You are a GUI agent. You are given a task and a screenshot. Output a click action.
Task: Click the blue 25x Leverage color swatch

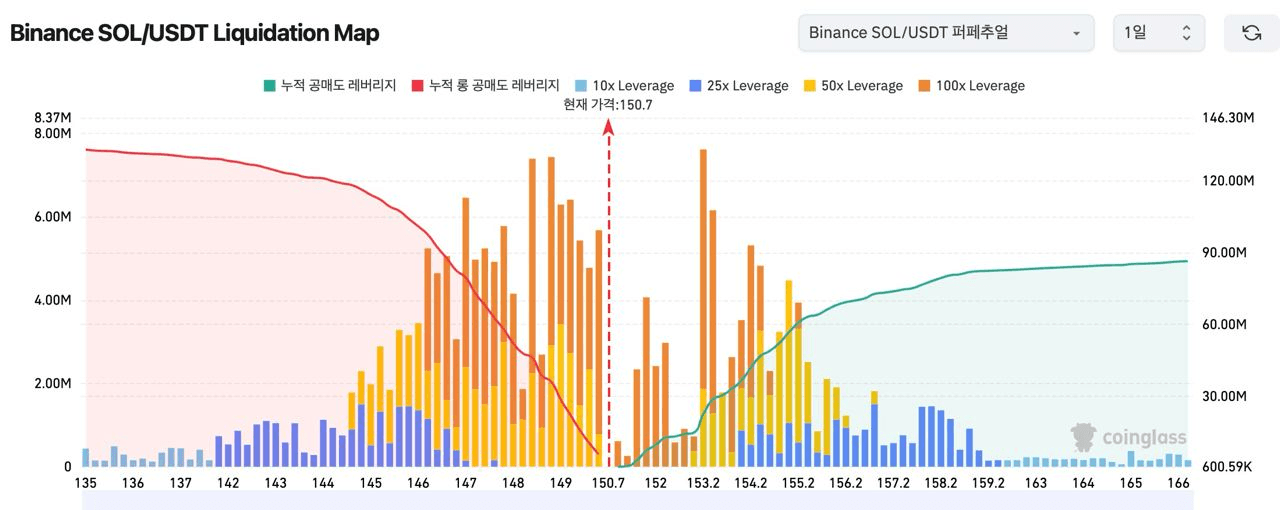[x=697, y=86]
